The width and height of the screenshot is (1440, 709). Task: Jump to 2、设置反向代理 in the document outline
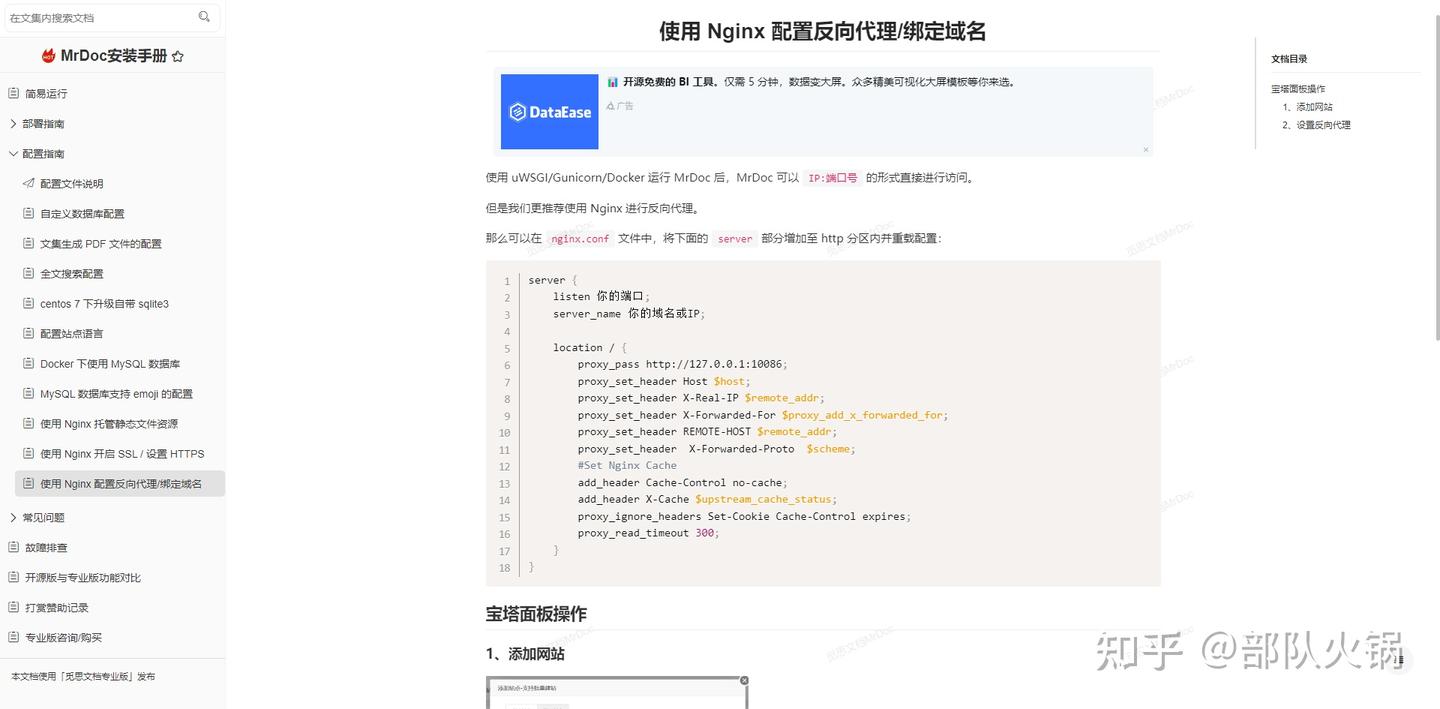pos(1316,125)
